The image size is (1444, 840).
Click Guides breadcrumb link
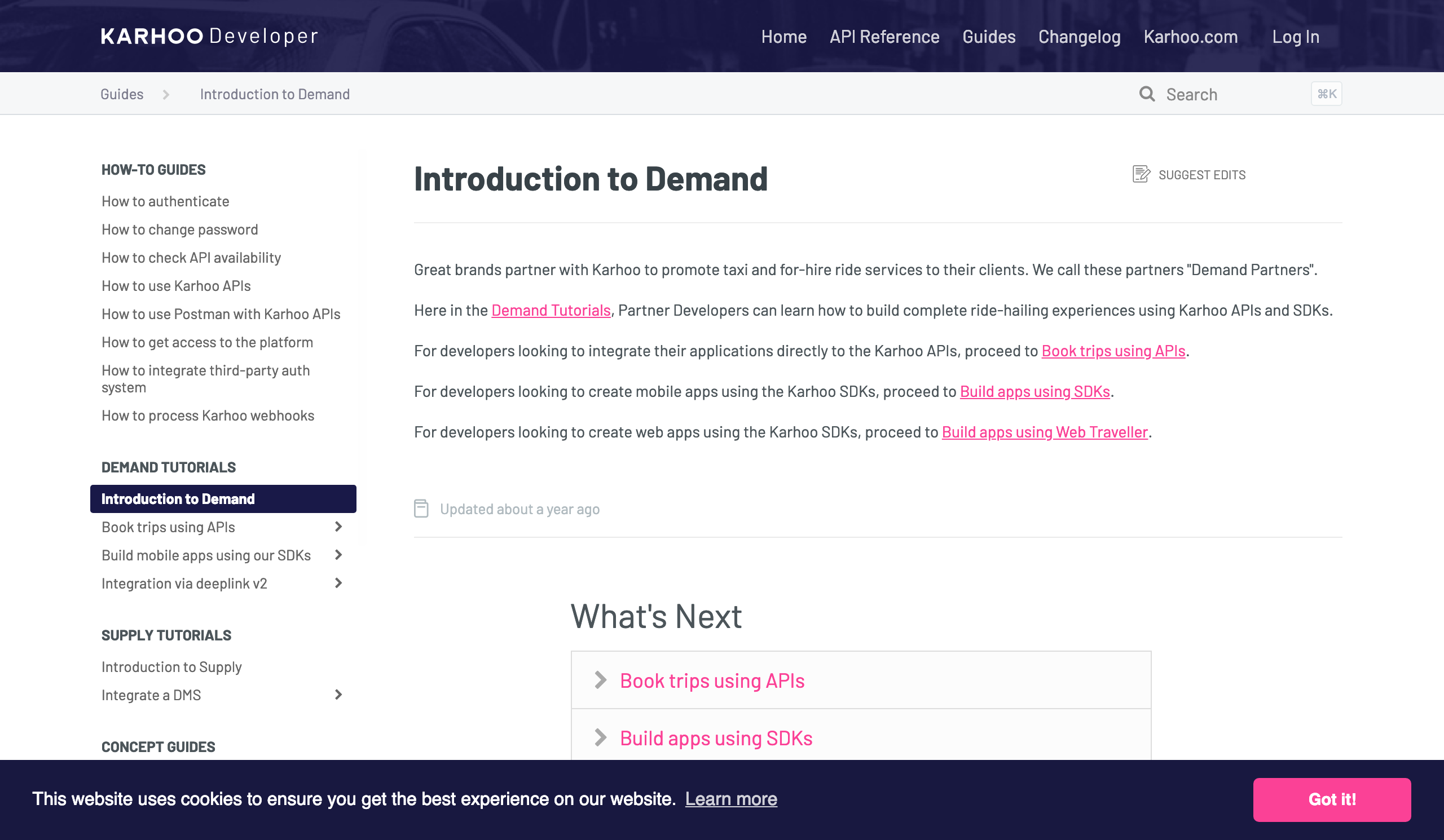122,95
